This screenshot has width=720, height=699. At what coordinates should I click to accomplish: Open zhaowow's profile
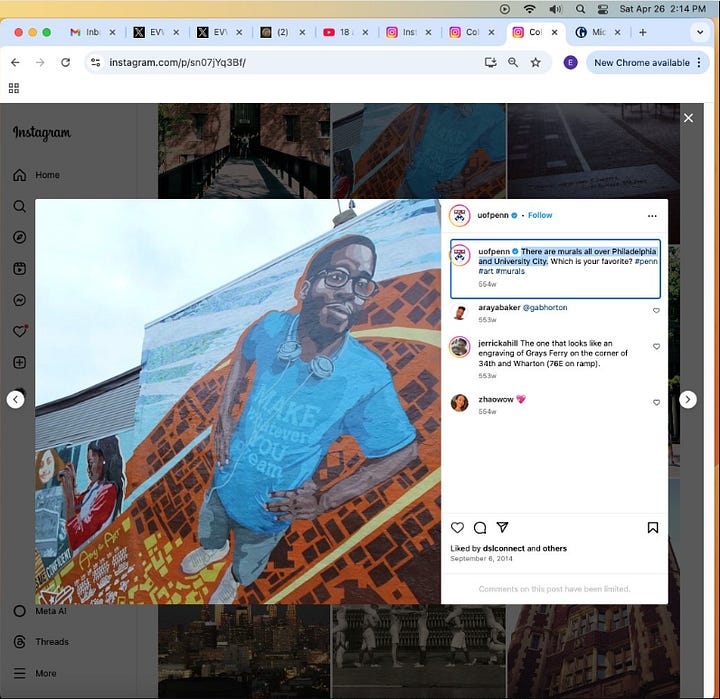coord(496,399)
